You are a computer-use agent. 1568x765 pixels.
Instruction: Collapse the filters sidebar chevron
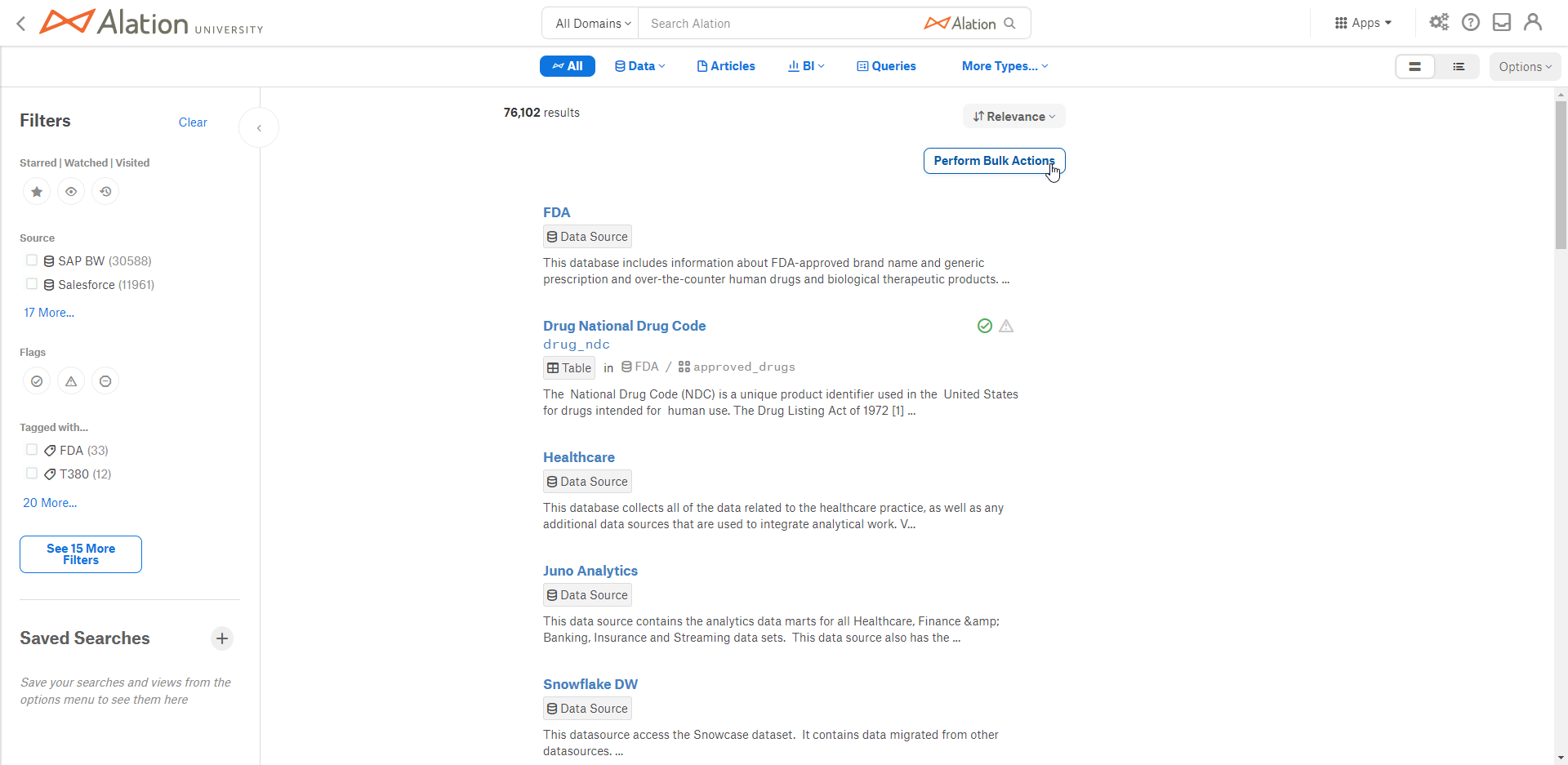259,128
